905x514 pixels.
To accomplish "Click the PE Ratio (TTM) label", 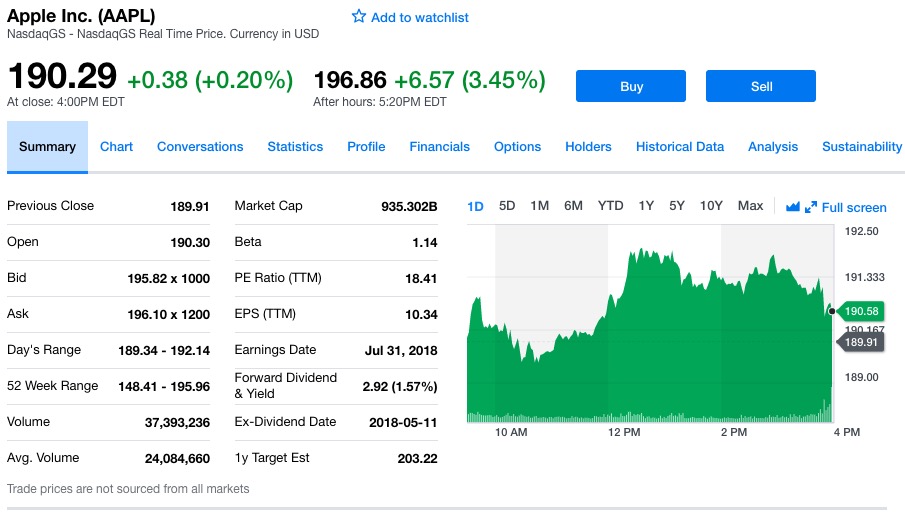I will pos(278,277).
